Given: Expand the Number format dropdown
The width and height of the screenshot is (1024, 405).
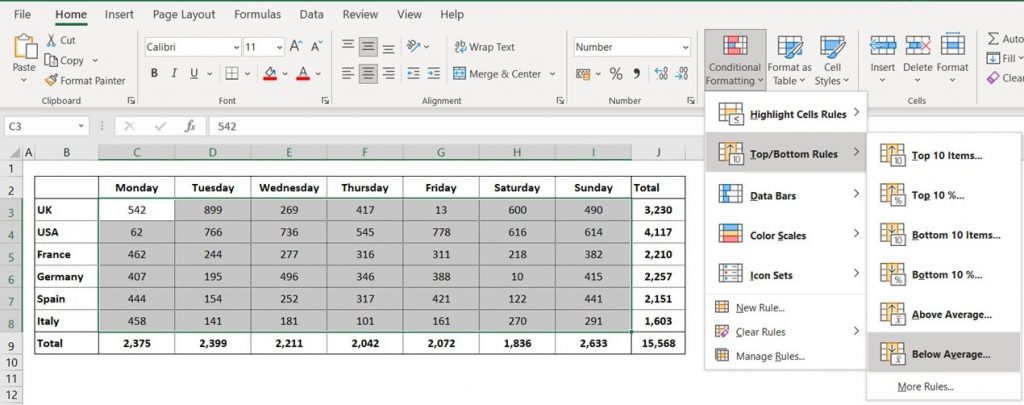Looking at the screenshot, I should 685,47.
